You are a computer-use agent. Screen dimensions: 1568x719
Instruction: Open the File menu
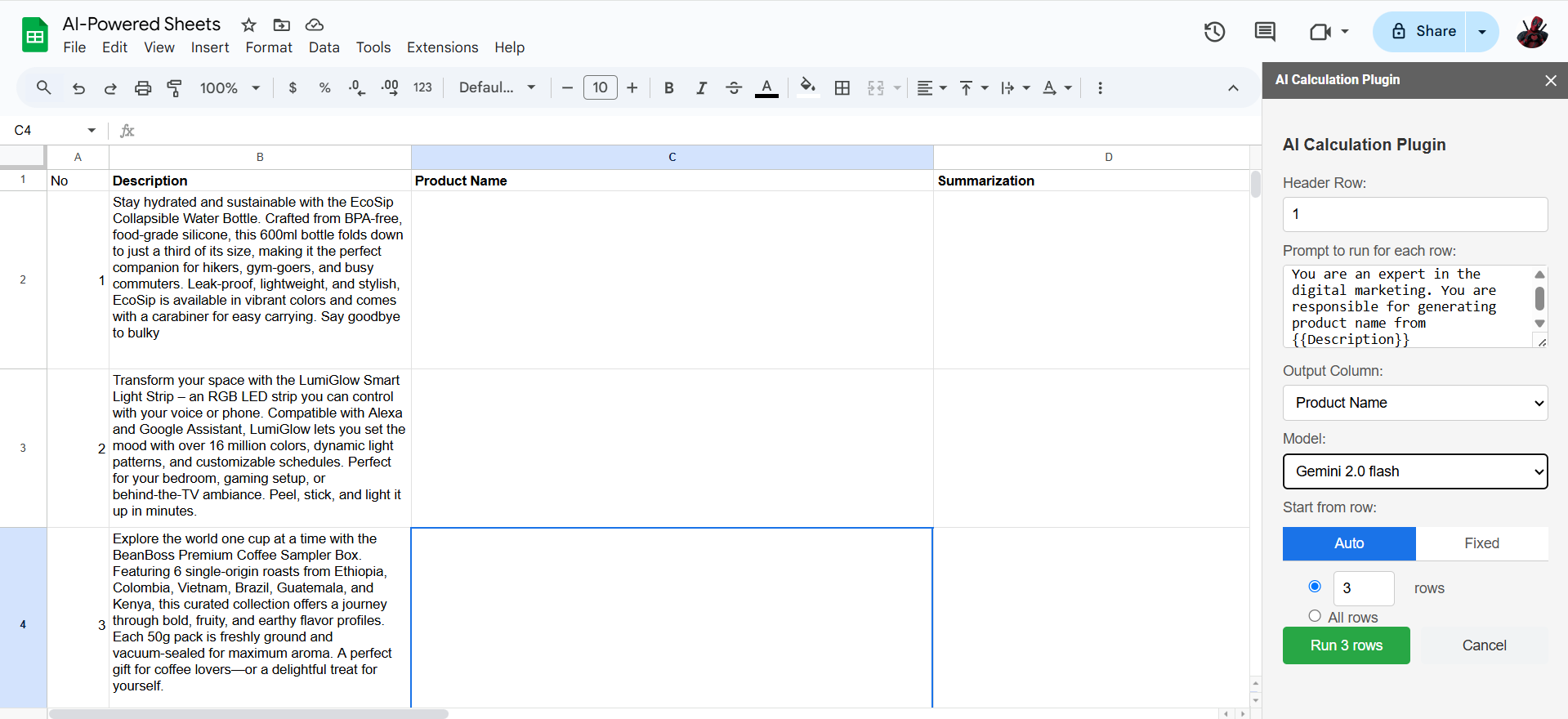click(x=74, y=47)
